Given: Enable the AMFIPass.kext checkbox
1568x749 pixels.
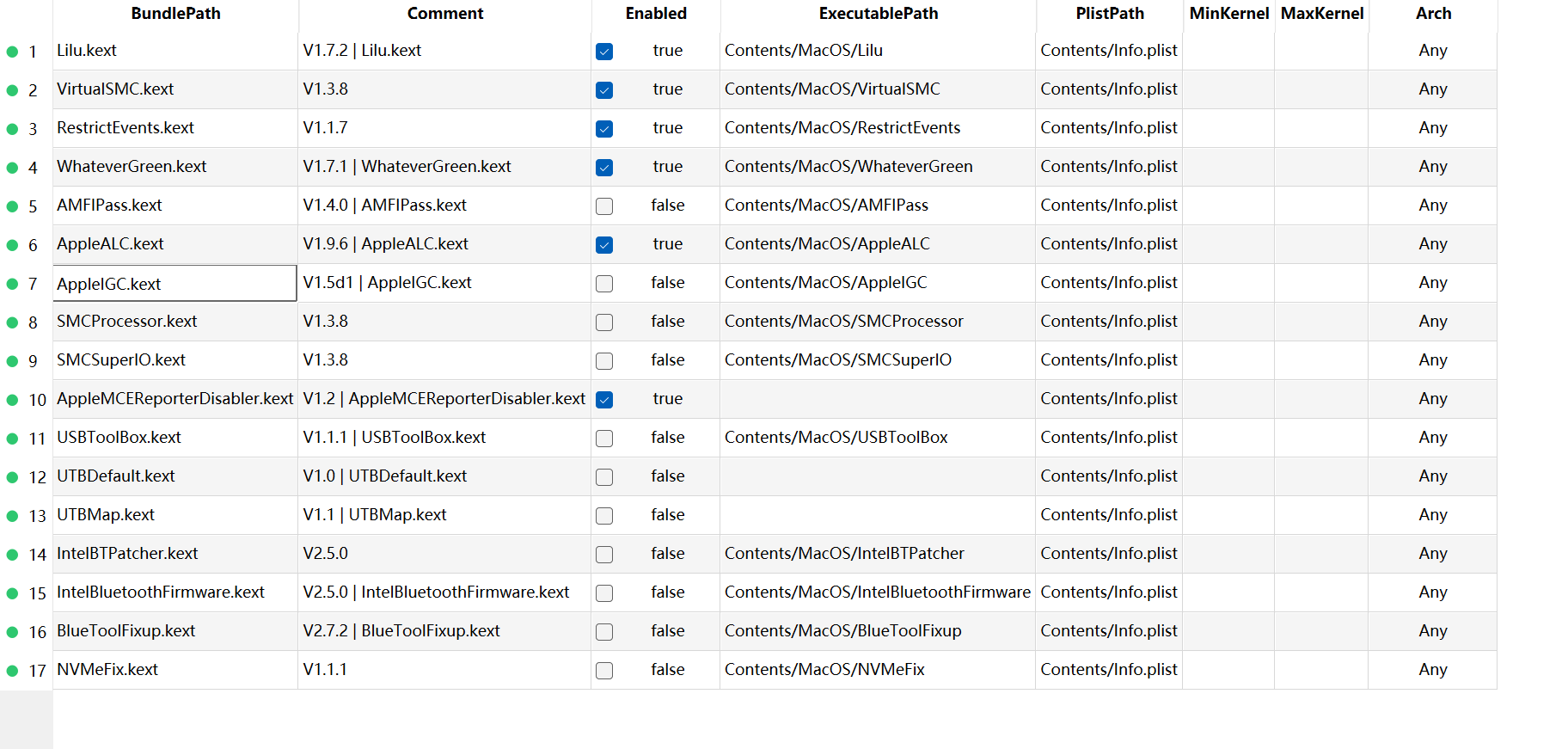Looking at the screenshot, I should (604, 206).
